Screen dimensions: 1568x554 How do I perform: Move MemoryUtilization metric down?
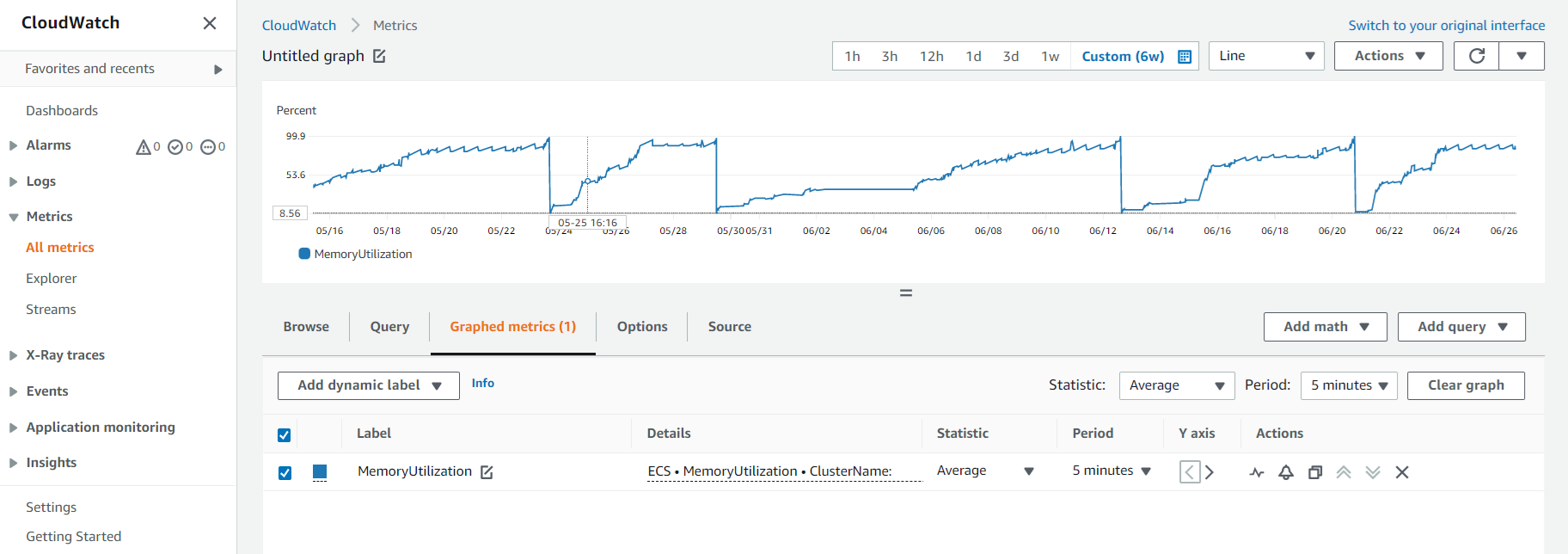click(x=1373, y=472)
